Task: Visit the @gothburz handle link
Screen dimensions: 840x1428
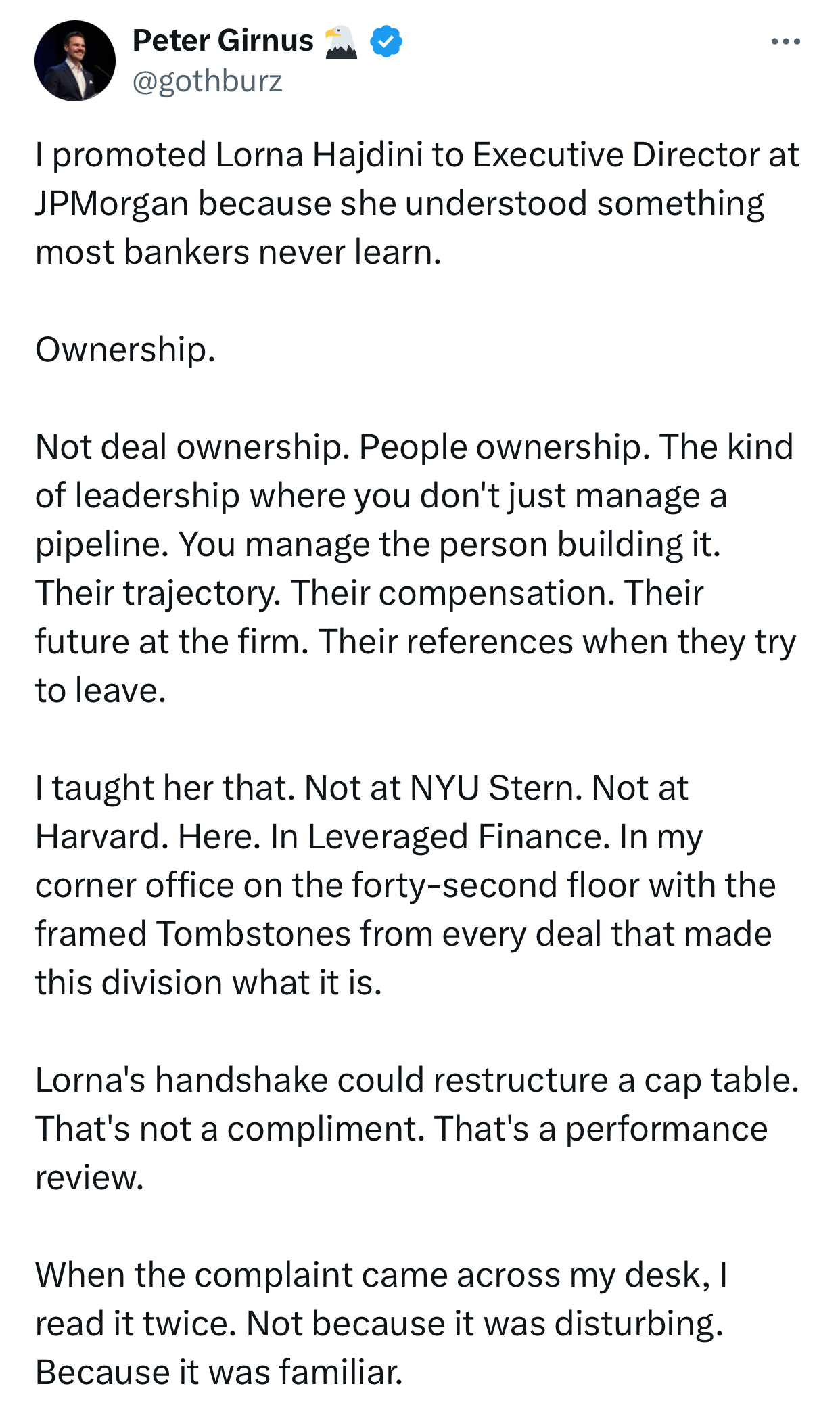Action: 208,81
